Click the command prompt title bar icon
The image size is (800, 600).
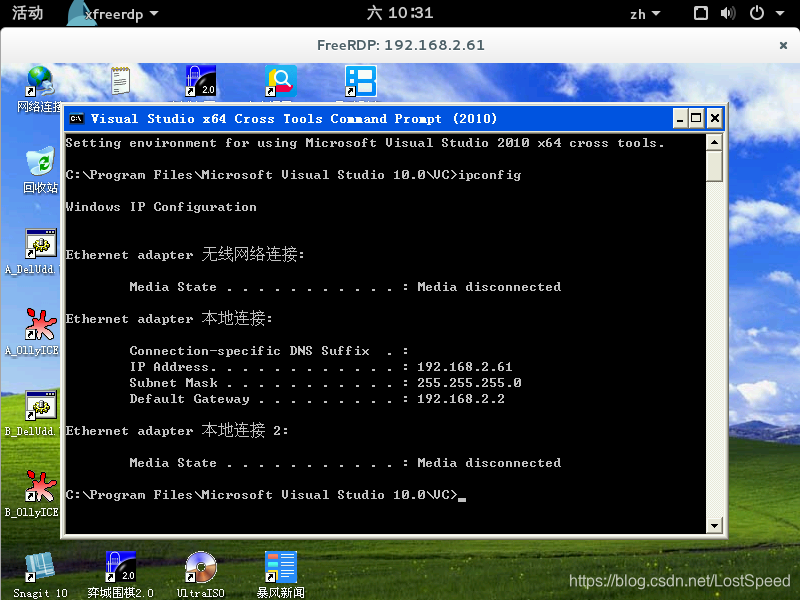coord(77,119)
